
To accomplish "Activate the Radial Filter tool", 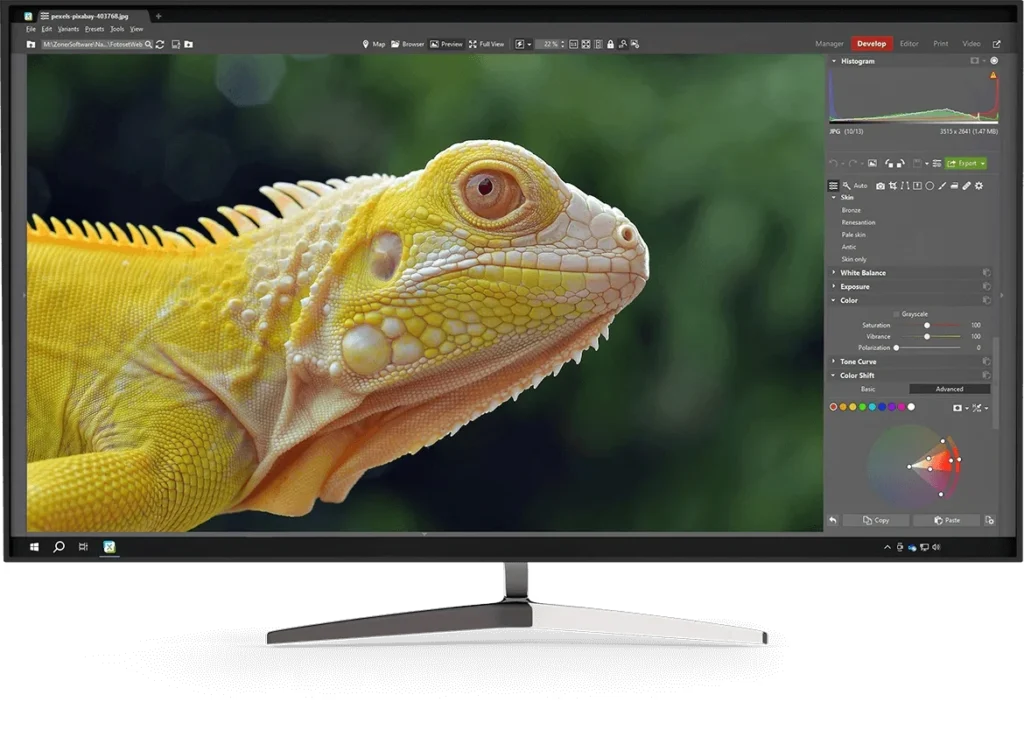I will pyautogui.click(x=929, y=185).
